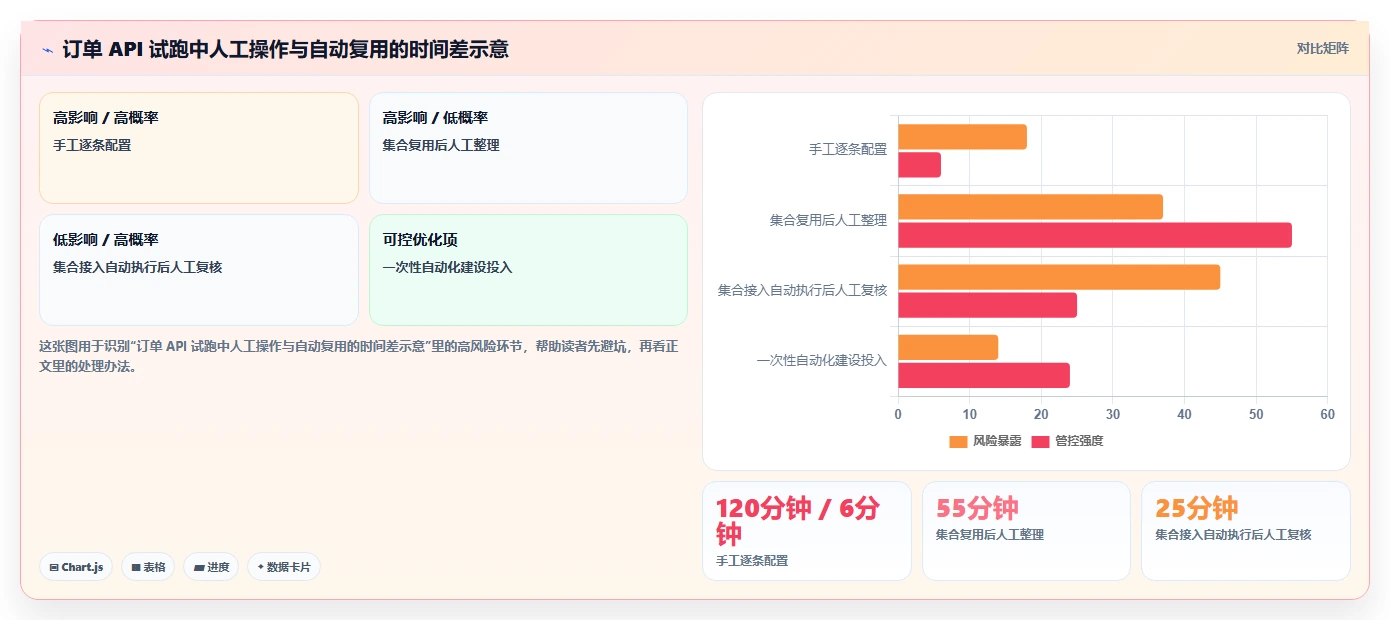The image size is (1390, 620).
Task: Click the orange bar for 集合接入自动执行后人工复核
Action: pyautogui.click(x=1059, y=277)
